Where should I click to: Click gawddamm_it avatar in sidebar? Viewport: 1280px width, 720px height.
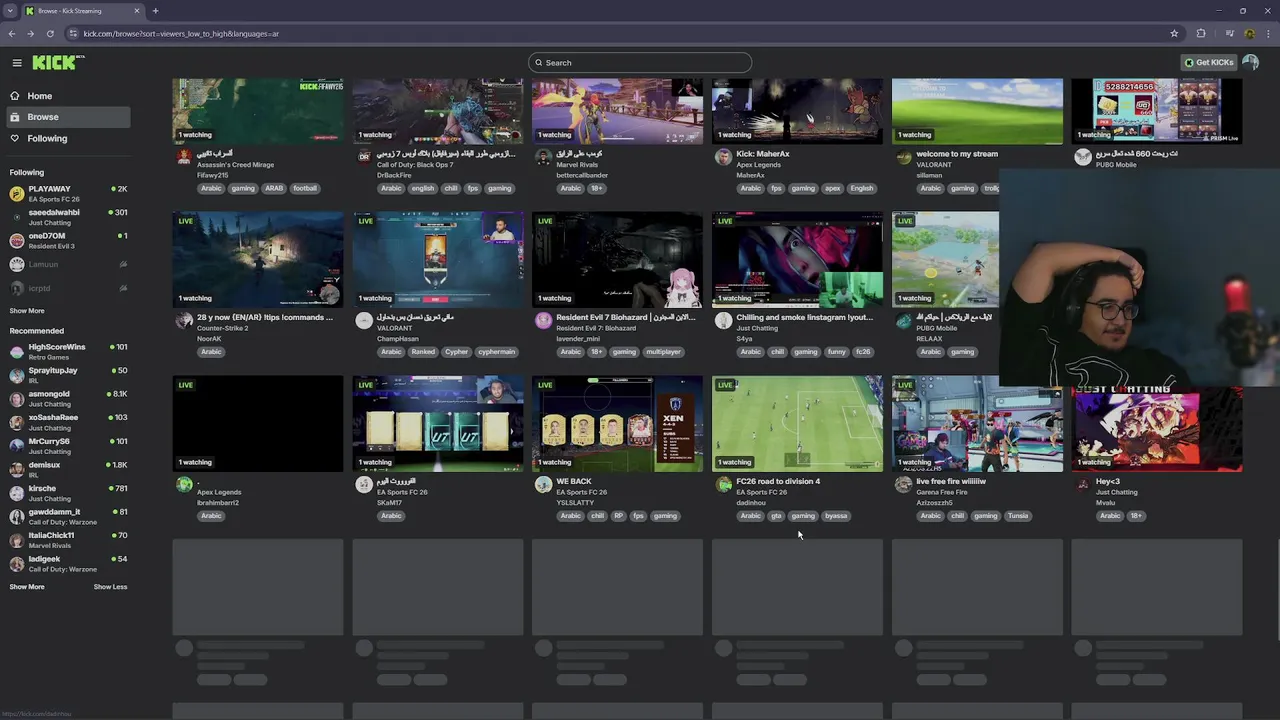tap(17, 516)
